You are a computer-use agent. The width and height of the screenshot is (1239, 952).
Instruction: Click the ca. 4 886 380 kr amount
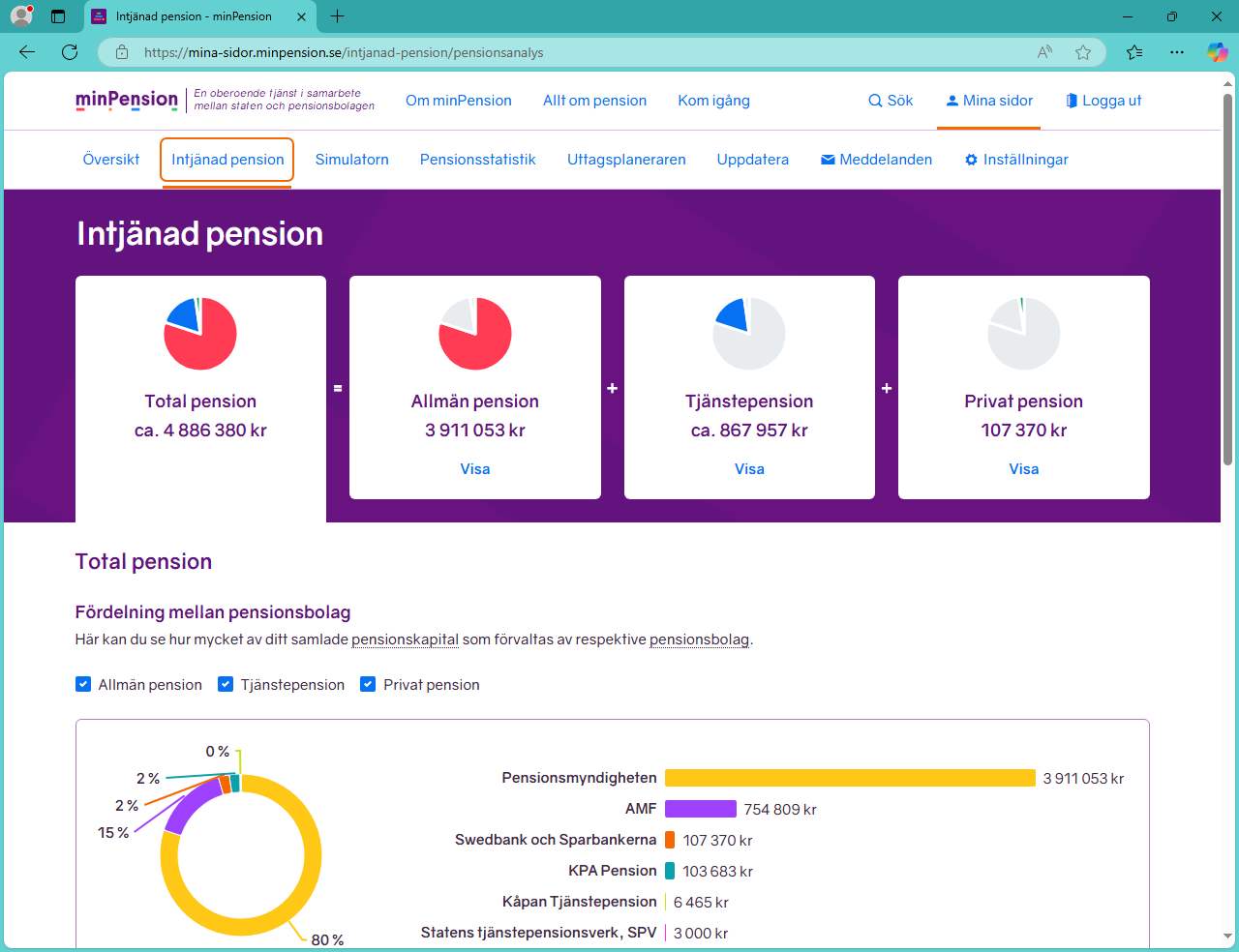tap(200, 431)
